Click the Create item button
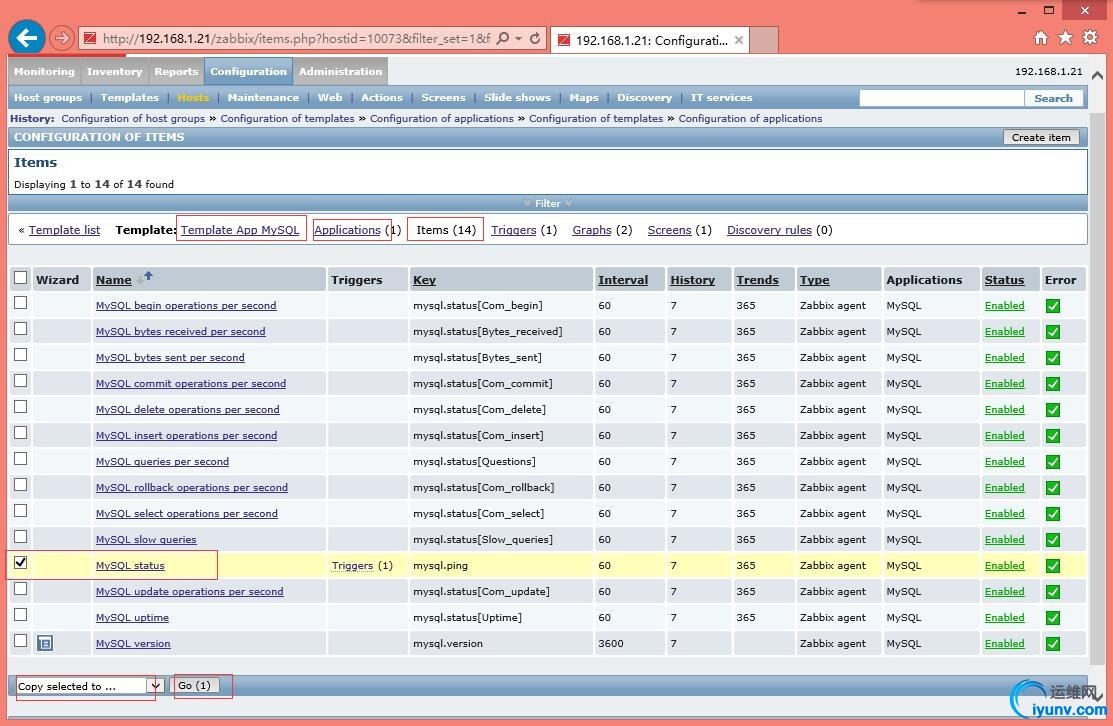This screenshot has height=726, width=1113. coord(1041,138)
